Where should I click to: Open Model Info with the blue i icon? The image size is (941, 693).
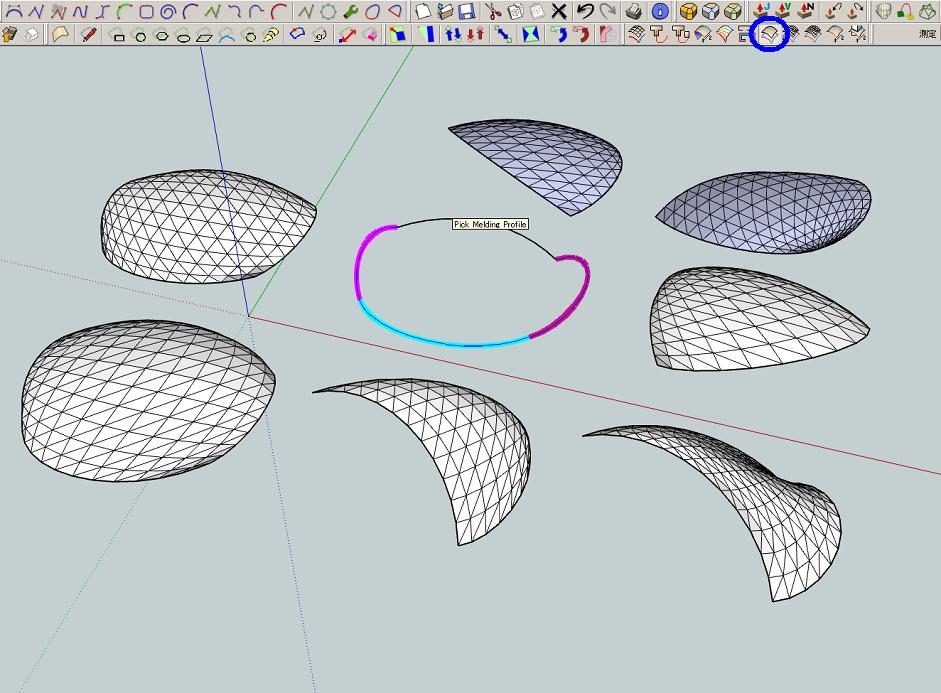[660, 11]
